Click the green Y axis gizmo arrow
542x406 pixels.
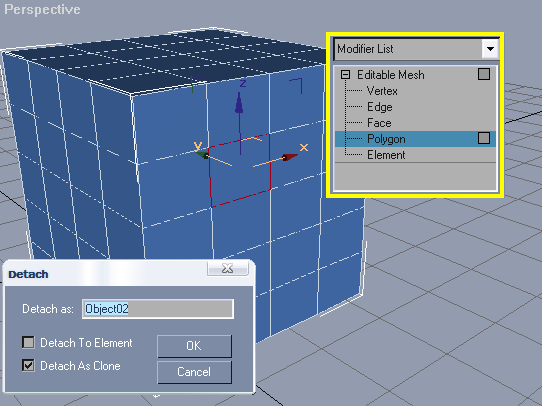[x=202, y=155]
